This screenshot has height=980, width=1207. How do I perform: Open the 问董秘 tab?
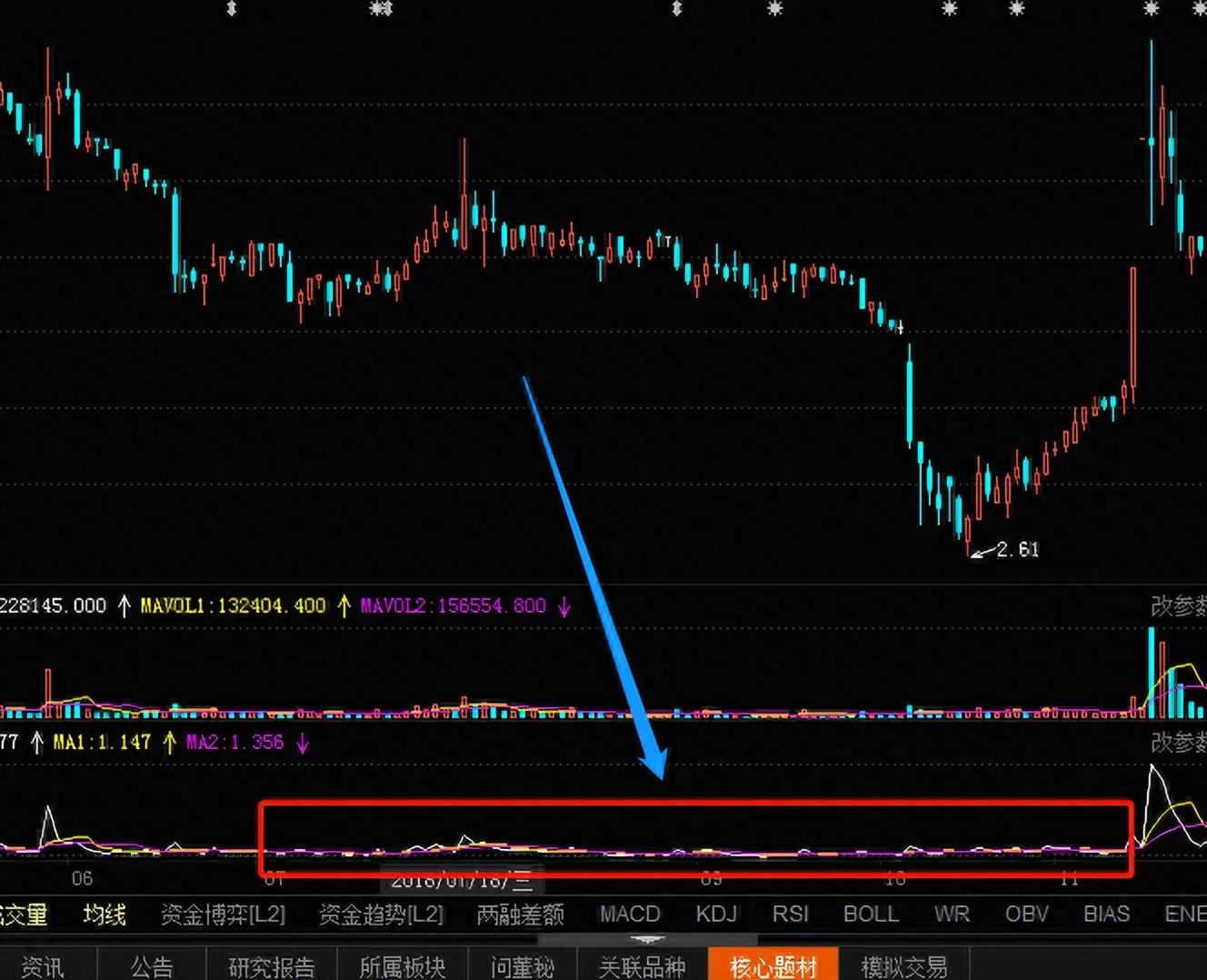[522, 965]
